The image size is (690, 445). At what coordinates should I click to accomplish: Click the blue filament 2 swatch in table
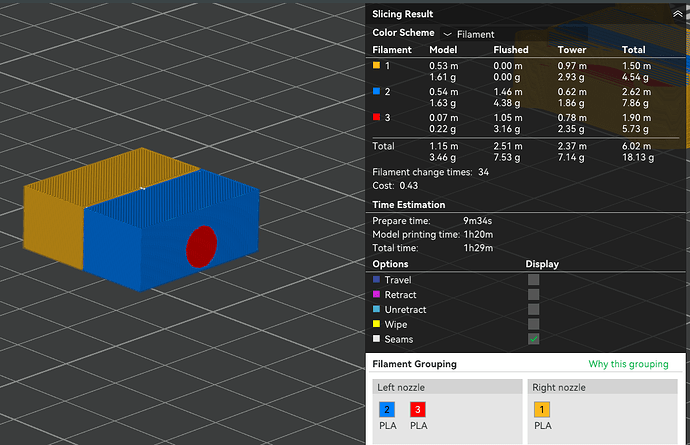pos(376,91)
